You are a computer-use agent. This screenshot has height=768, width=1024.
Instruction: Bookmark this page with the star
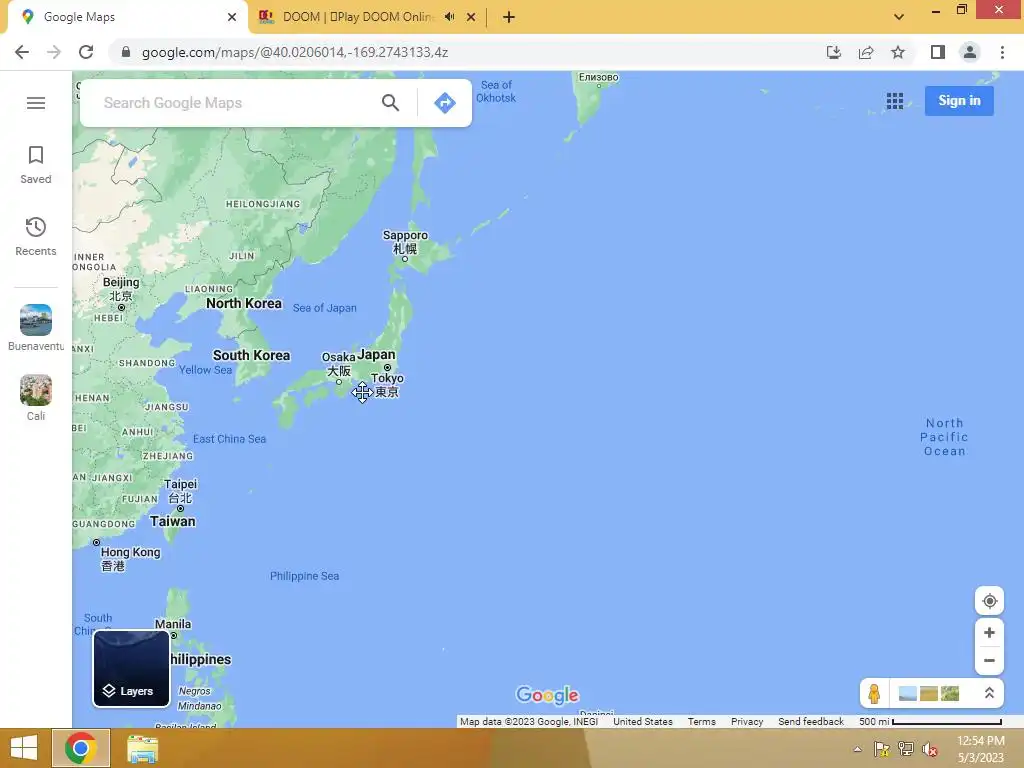(898, 52)
